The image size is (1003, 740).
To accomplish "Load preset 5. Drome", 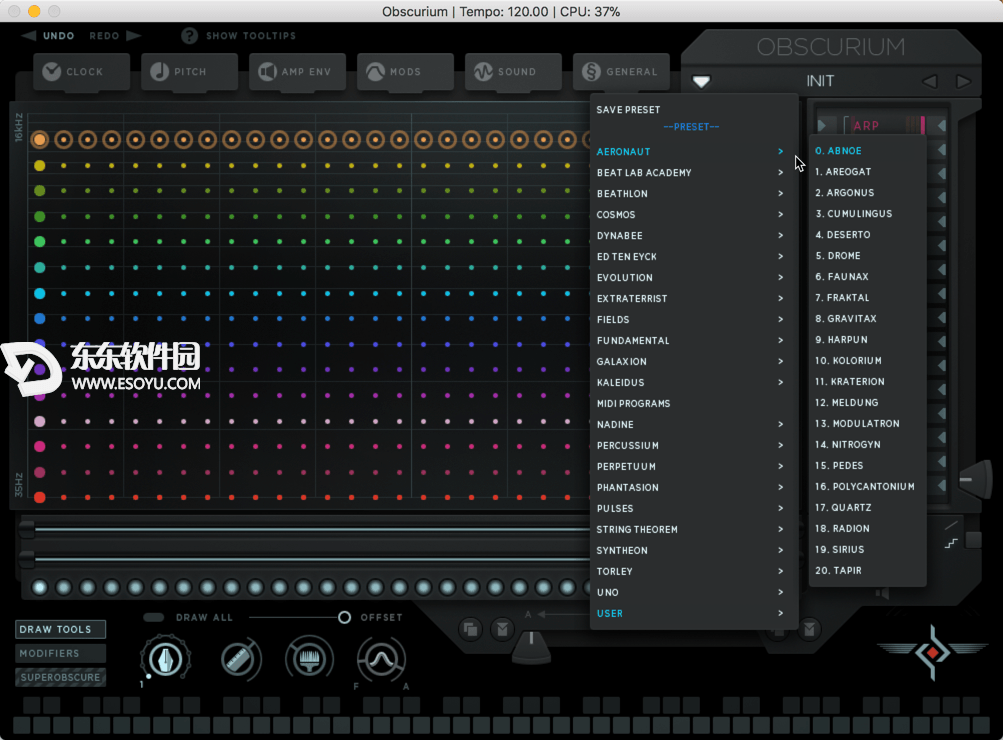I will (x=867, y=256).
